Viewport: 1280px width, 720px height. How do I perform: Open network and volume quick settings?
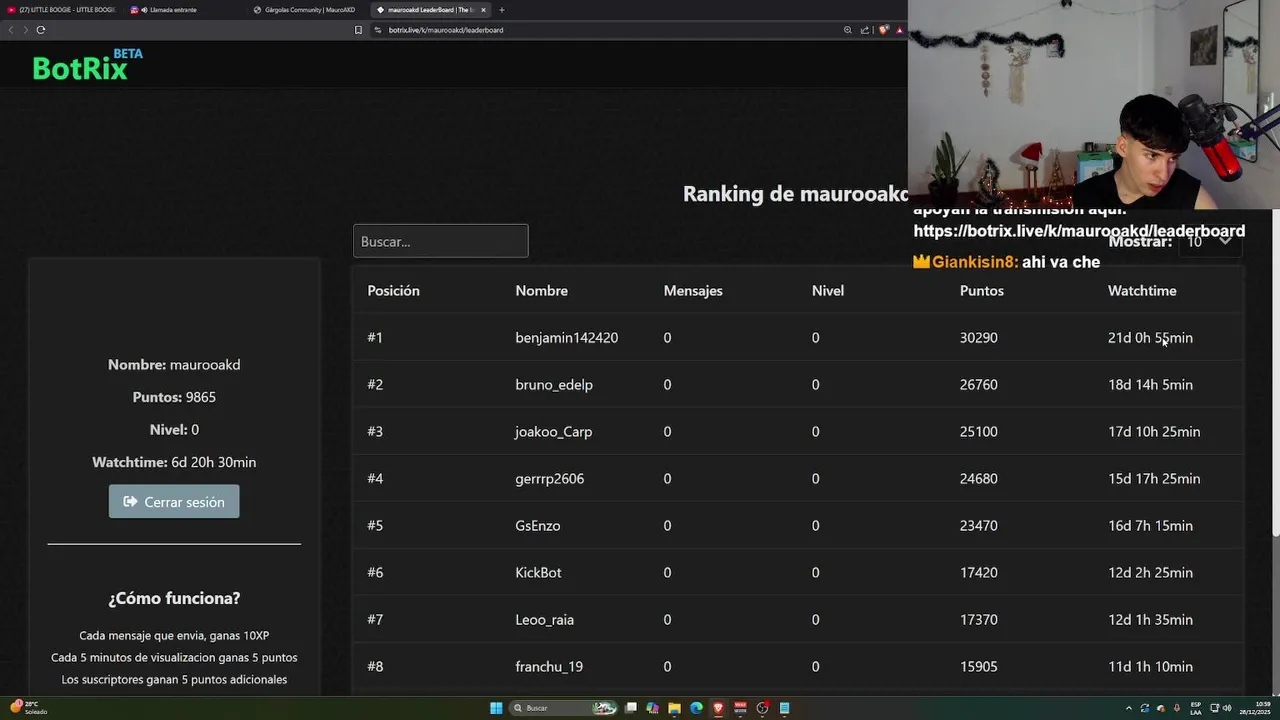[x=1220, y=708]
